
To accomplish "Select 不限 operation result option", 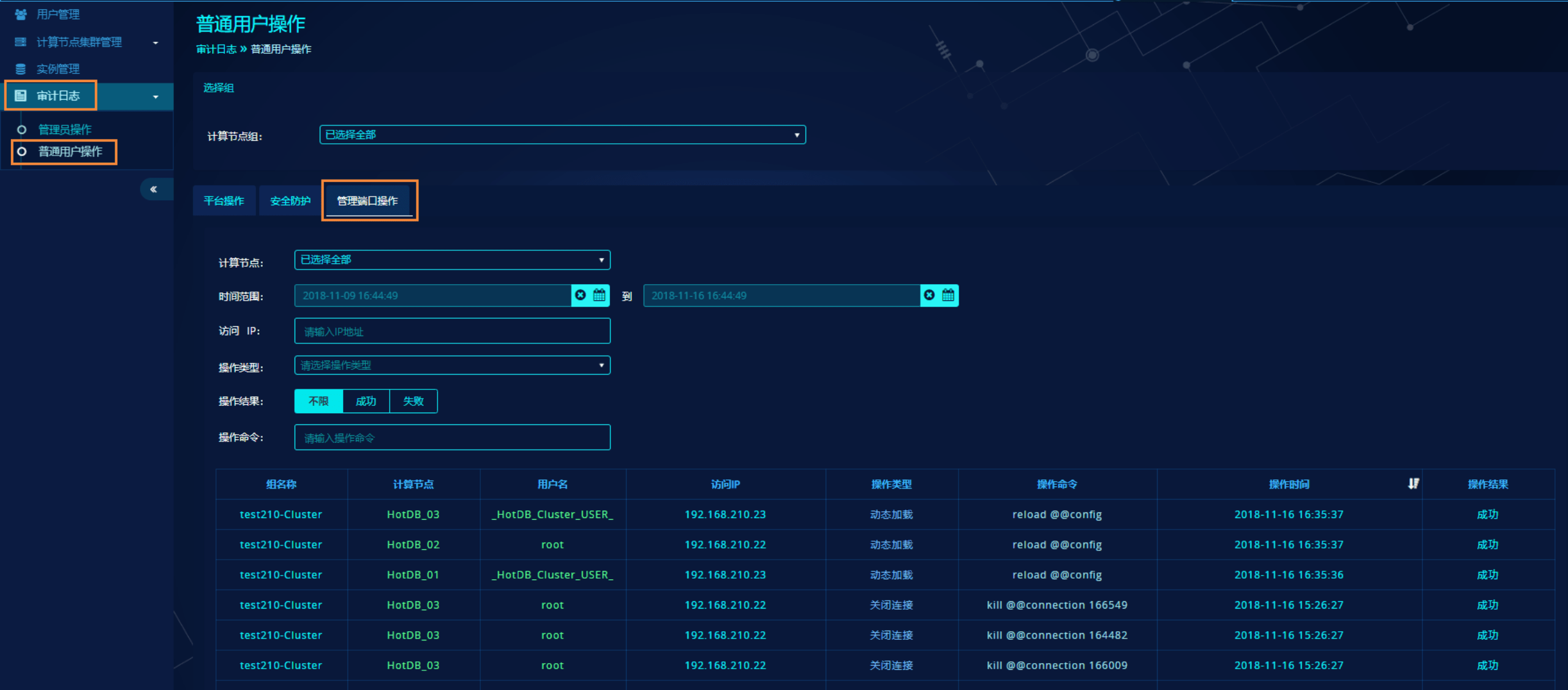I will coord(318,401).
